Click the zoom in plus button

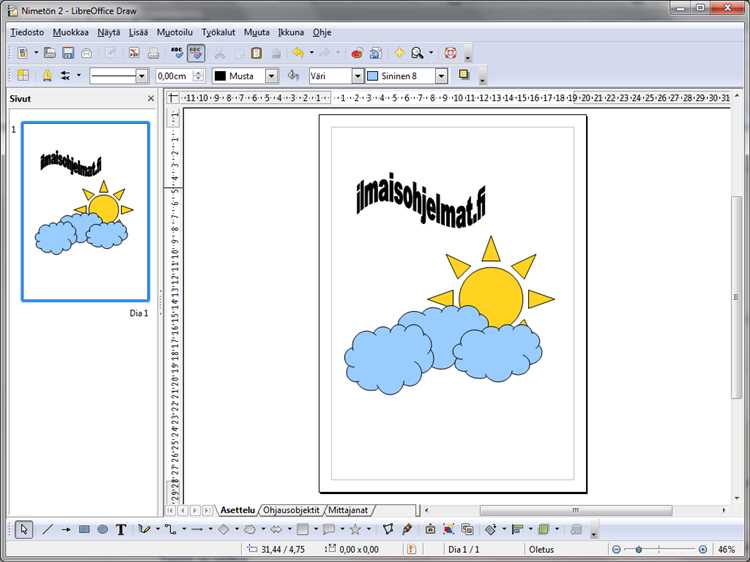point(703,550)
